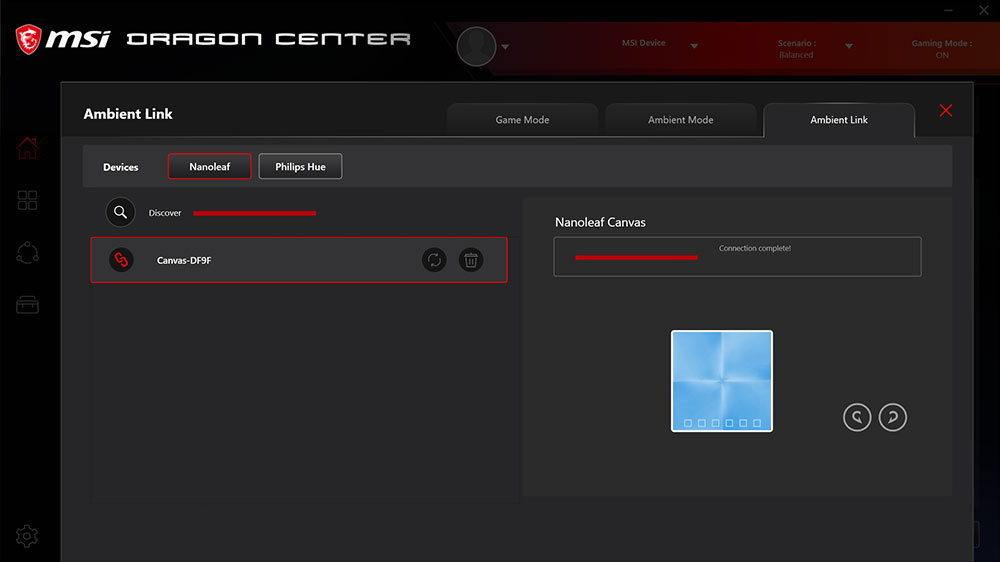The width and height of the screenshot is (1000, 562).
Task: Expand the MSI Device dropdown
Action: (x=694, y=45)
